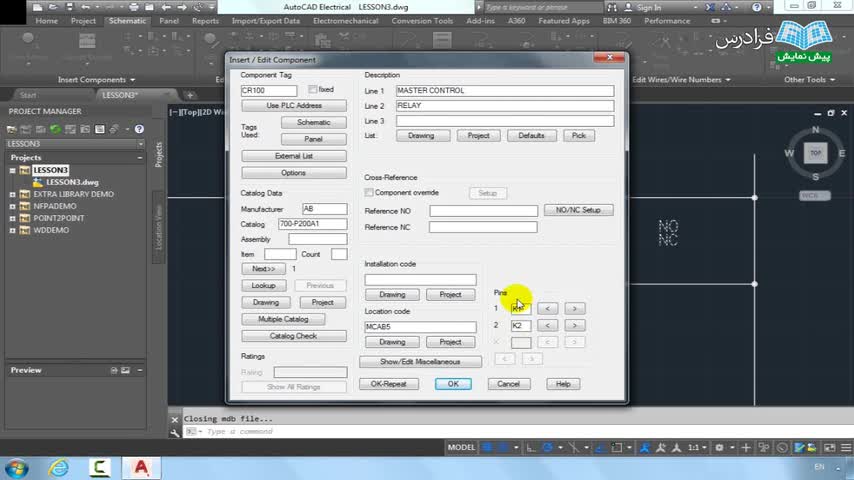The image size is (854, 480).
Task: Click the TOP face of the ViewCube
Action: 815,153
